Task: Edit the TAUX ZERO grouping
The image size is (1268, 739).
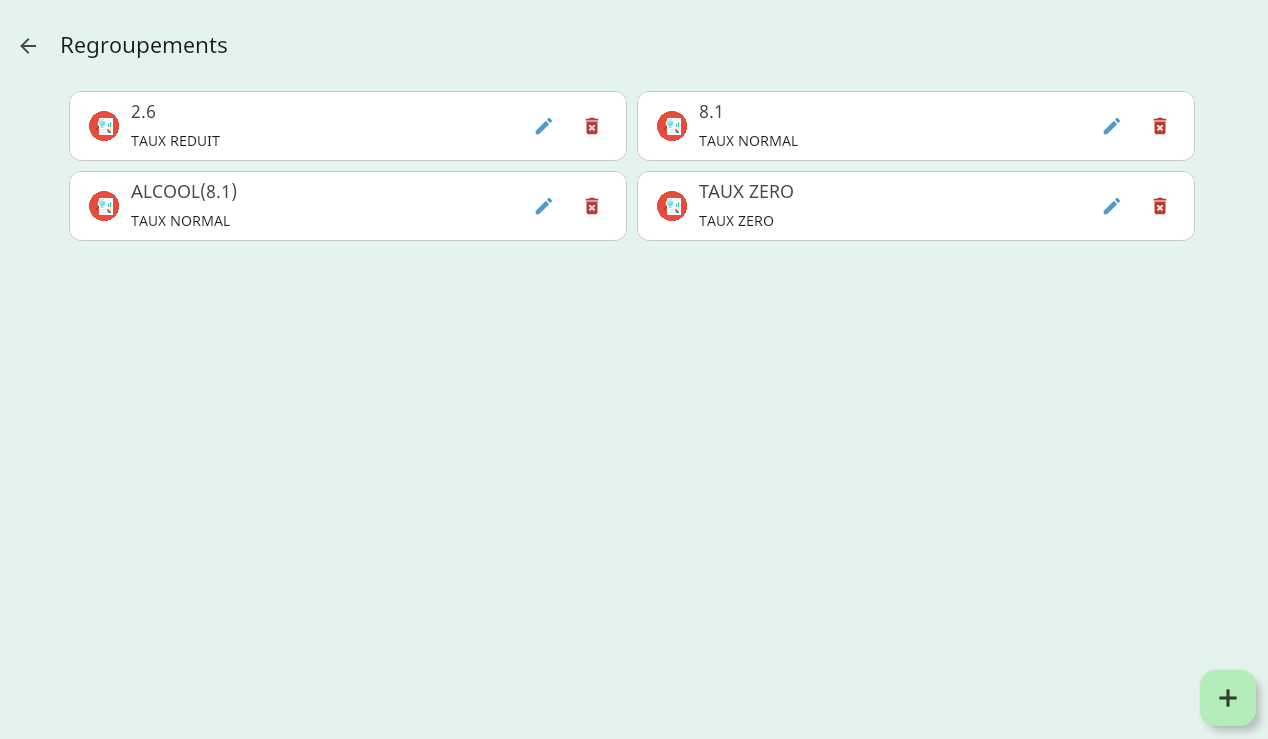Action: tap(1112, 206)
